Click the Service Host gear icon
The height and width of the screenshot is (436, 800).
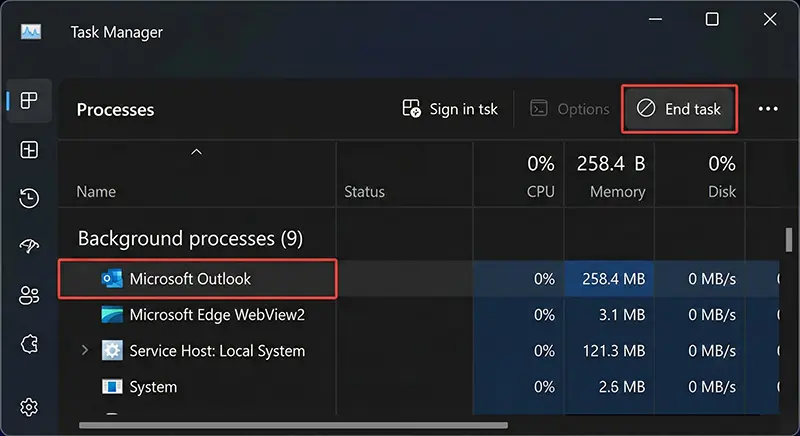pos(112,351)
